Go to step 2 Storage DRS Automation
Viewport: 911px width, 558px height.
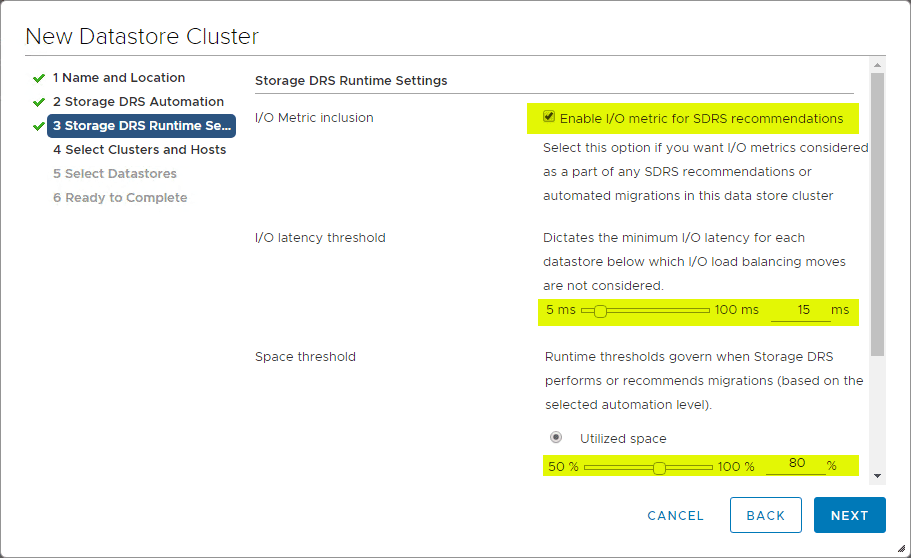tap(138, 102)
